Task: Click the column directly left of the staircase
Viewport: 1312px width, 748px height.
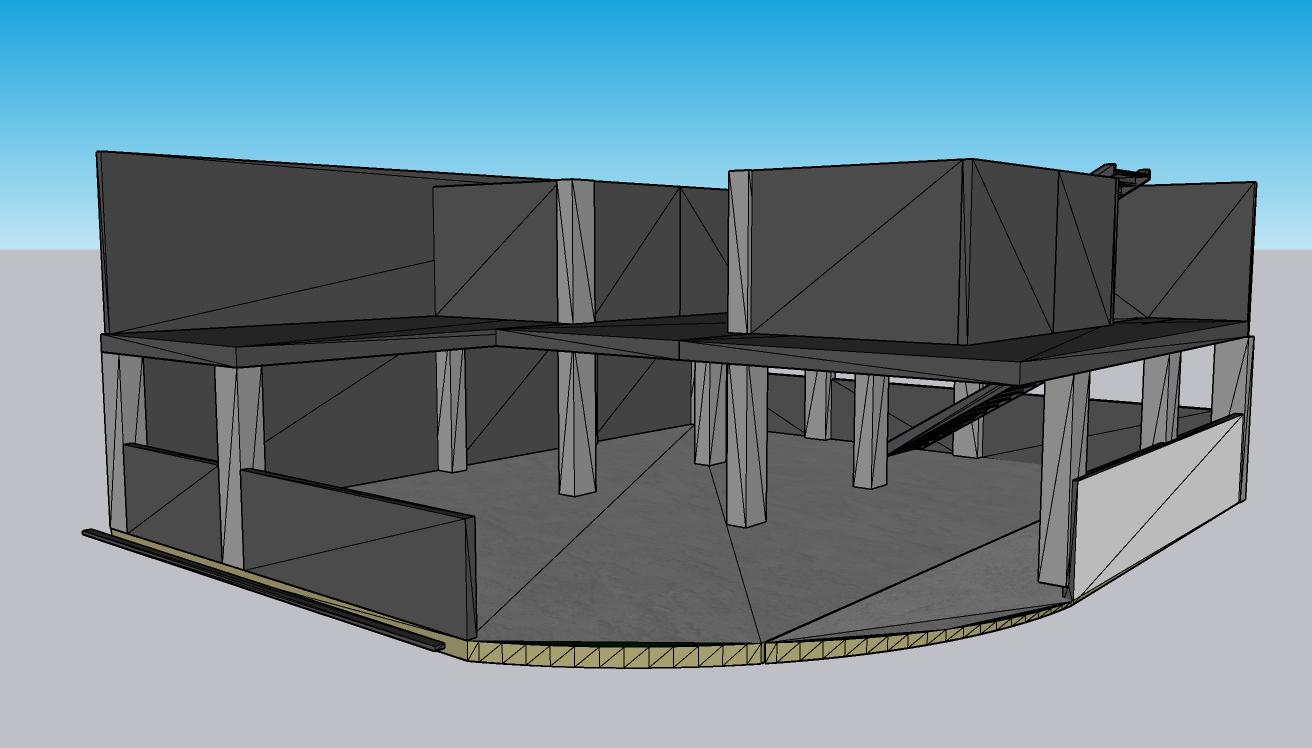Action: tap(869, 430)
